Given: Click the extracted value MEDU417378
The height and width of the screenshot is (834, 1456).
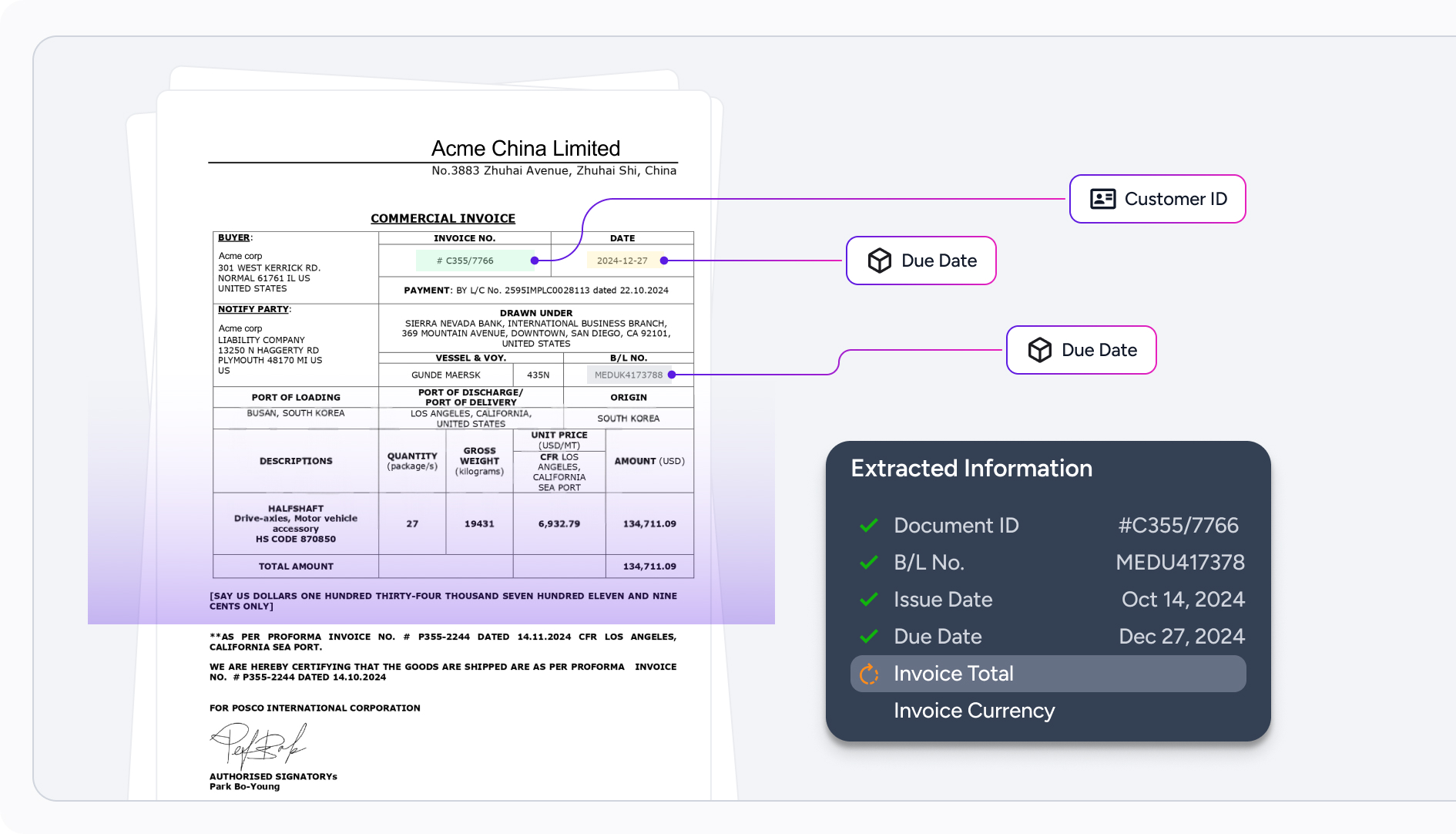Looking at the screenshot, I should (x=1180, y=563).
